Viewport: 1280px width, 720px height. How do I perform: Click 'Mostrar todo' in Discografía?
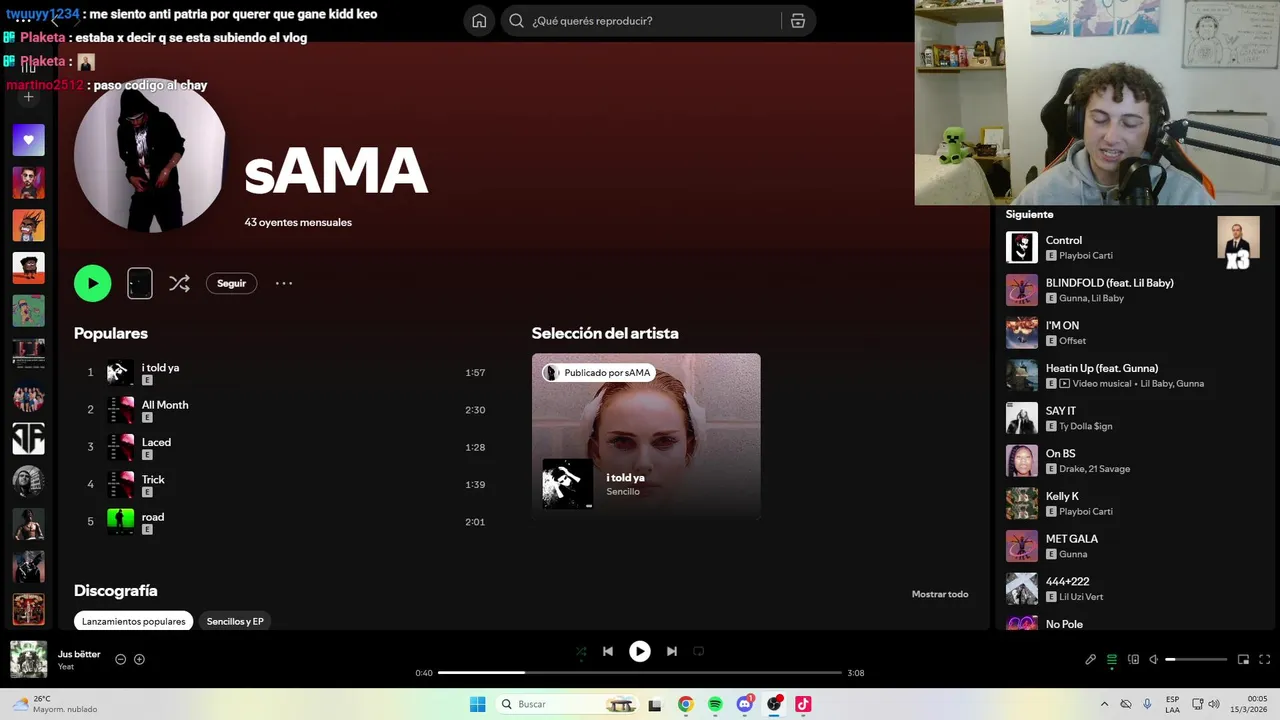coord(940,594)
